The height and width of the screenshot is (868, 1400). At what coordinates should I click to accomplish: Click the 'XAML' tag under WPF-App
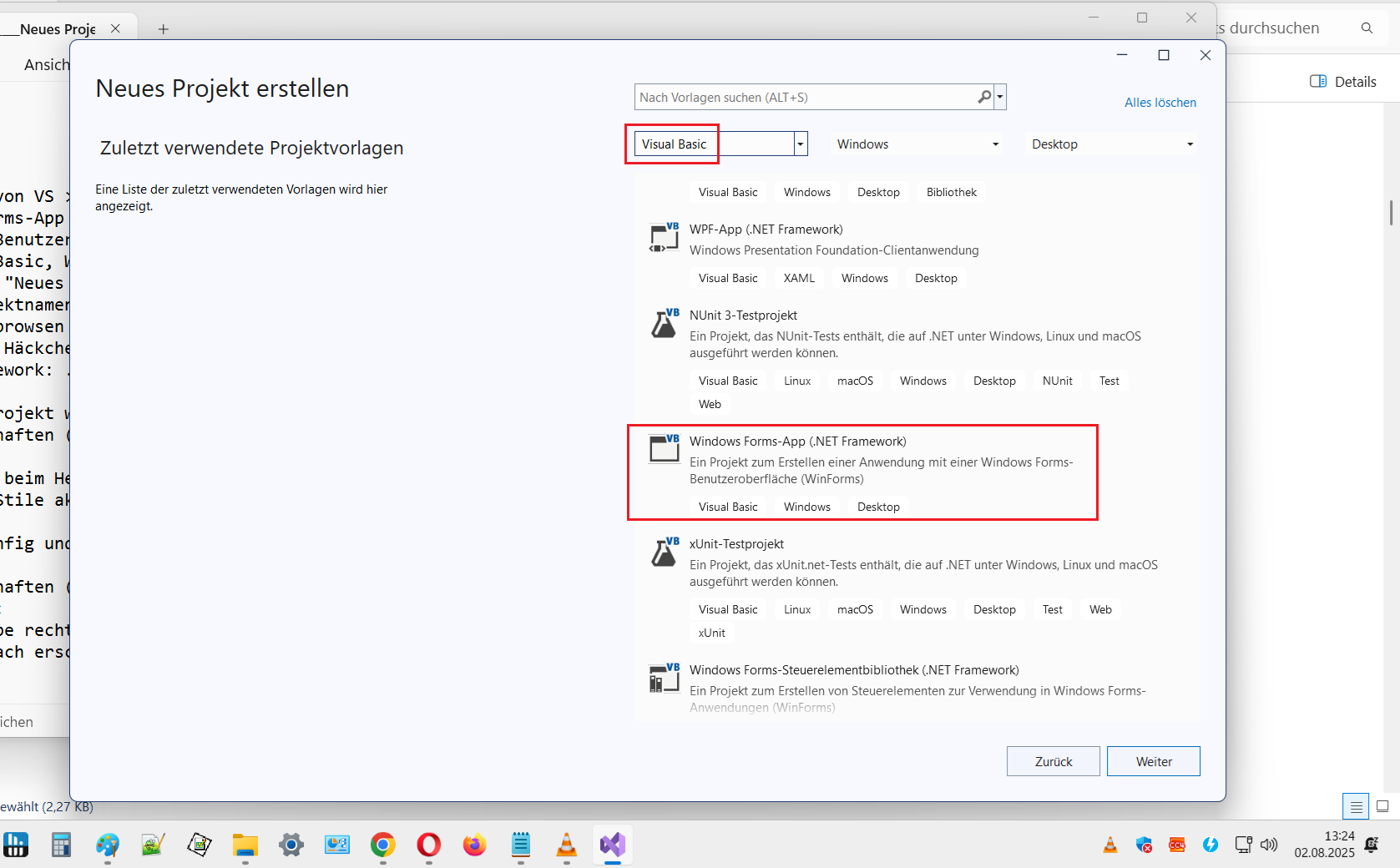[799, 278]
